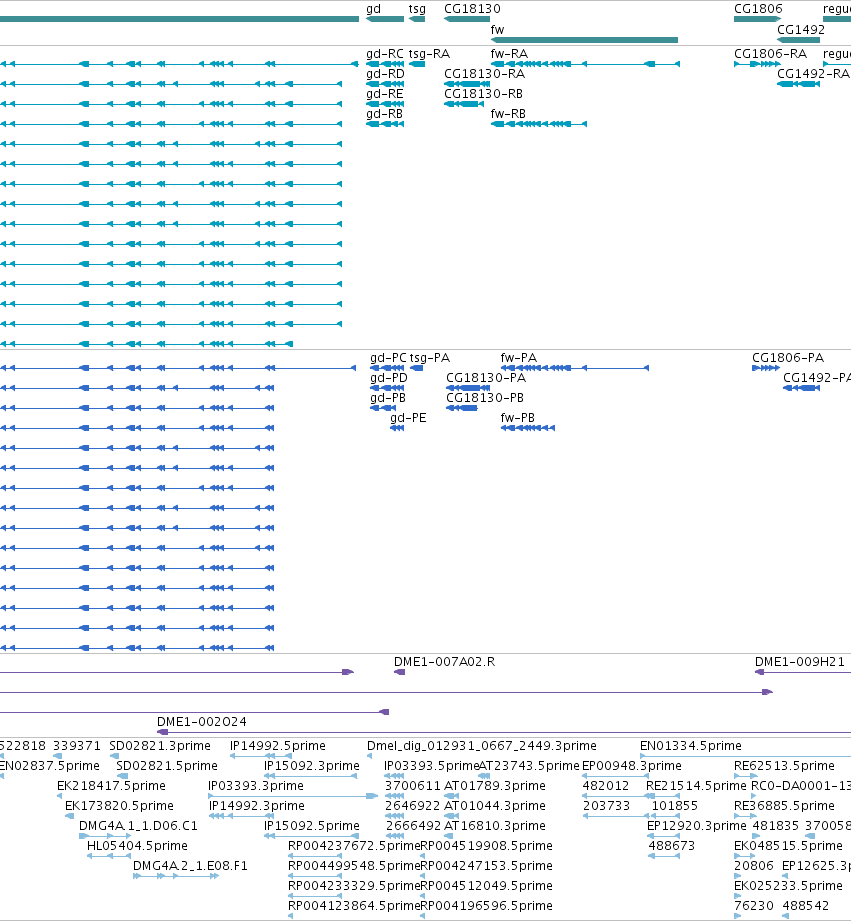Viewport: 851px width, 921px height.
Task: Select the AT16810.3prime EST label
Action: (x=495, y=826)
